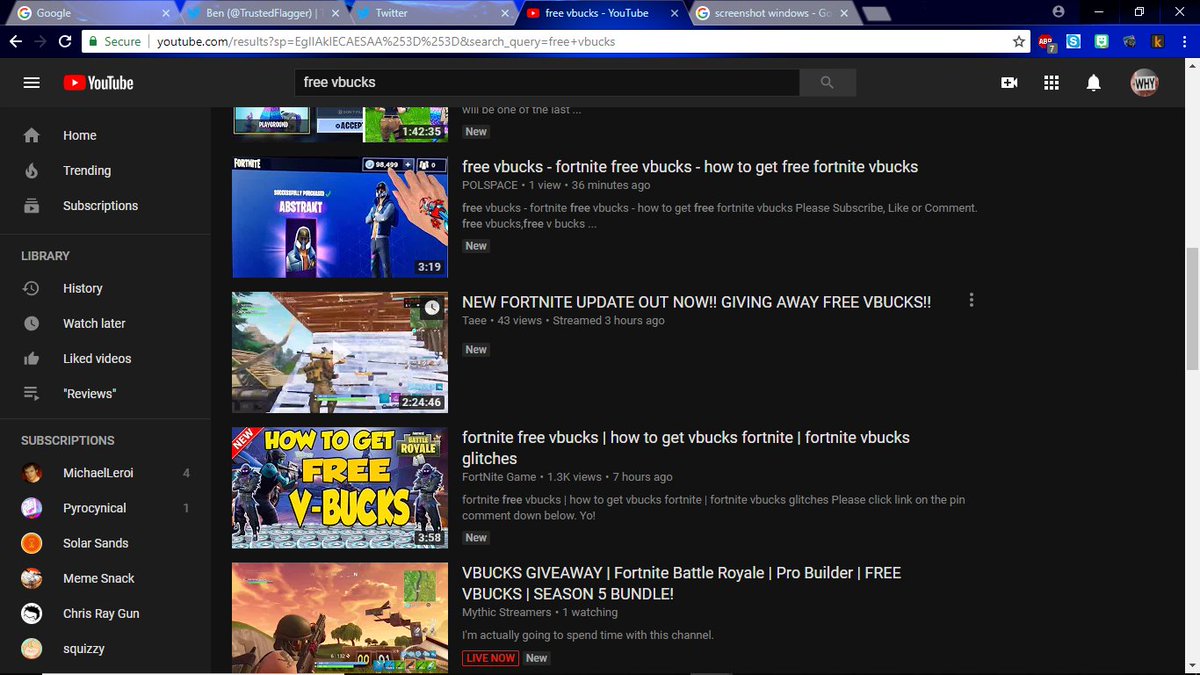Click the Adblock extension icon

[x=1046, y=42]
